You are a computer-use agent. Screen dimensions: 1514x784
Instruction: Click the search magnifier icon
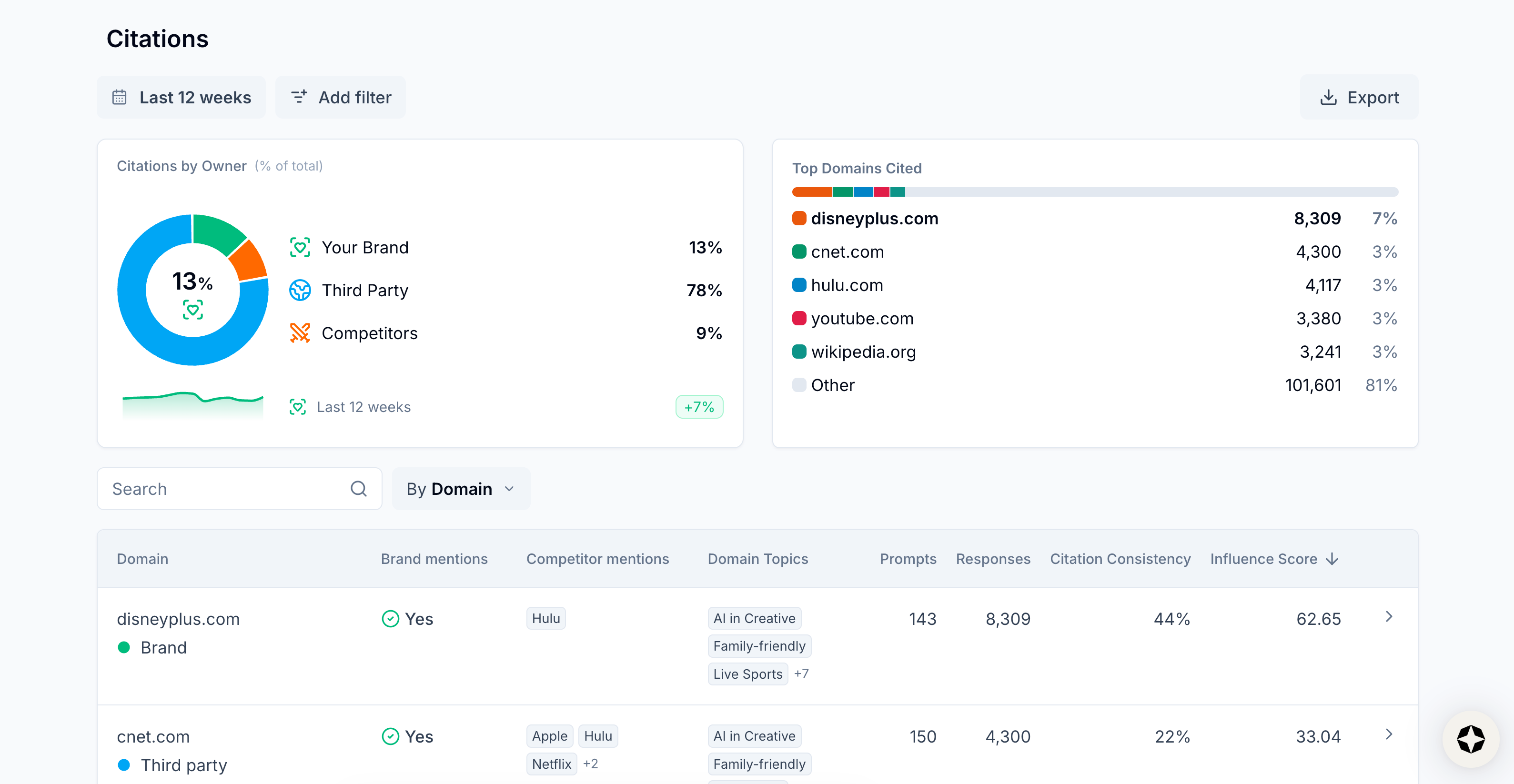coord(359,488)
